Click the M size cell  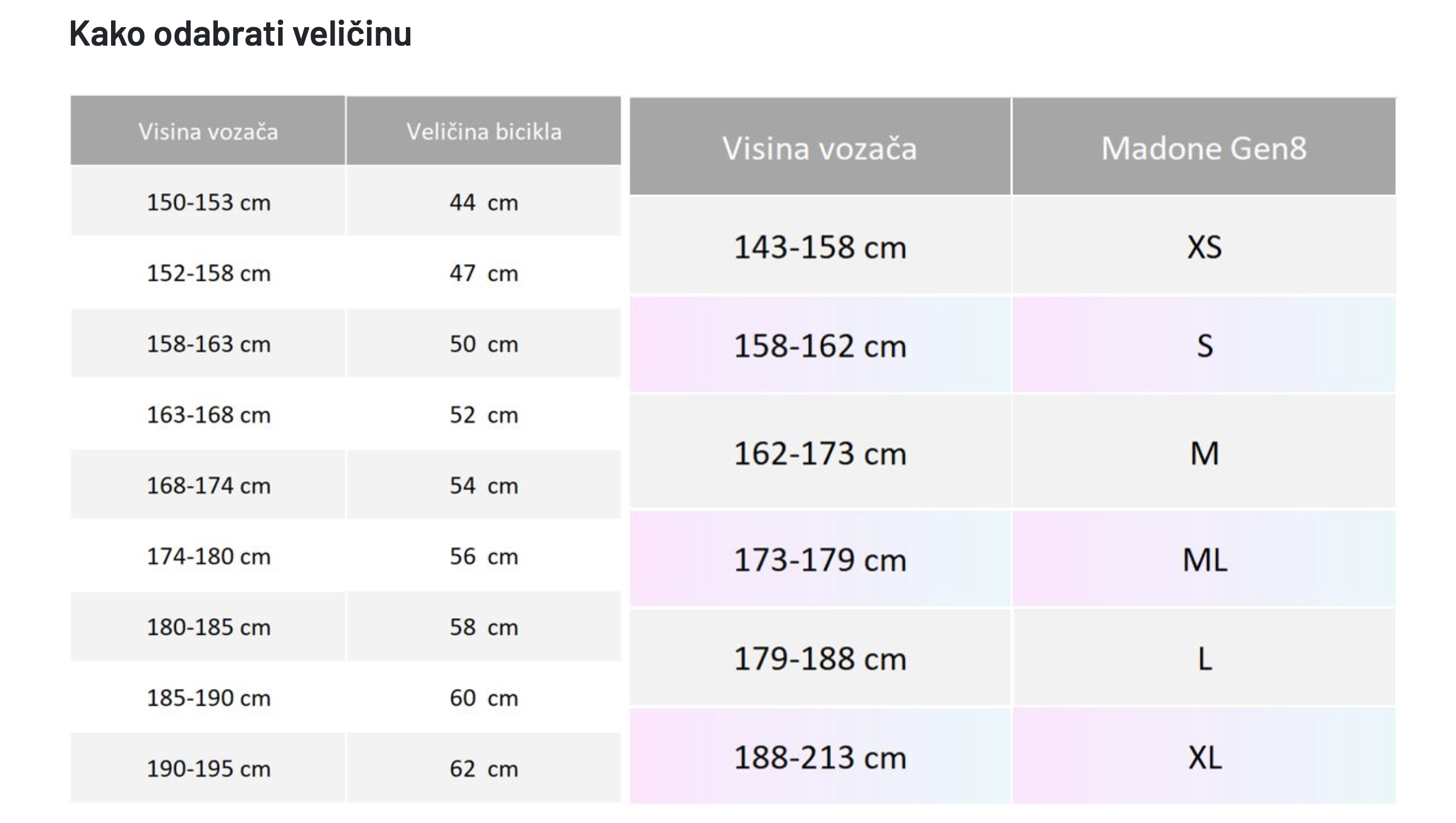pos(1204,452)
